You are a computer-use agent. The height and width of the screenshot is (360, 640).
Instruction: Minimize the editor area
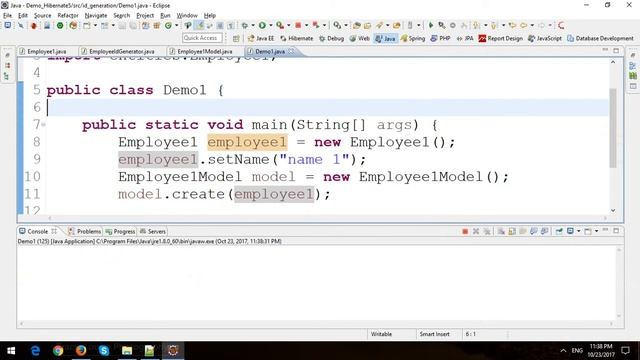tap(605, 50)
